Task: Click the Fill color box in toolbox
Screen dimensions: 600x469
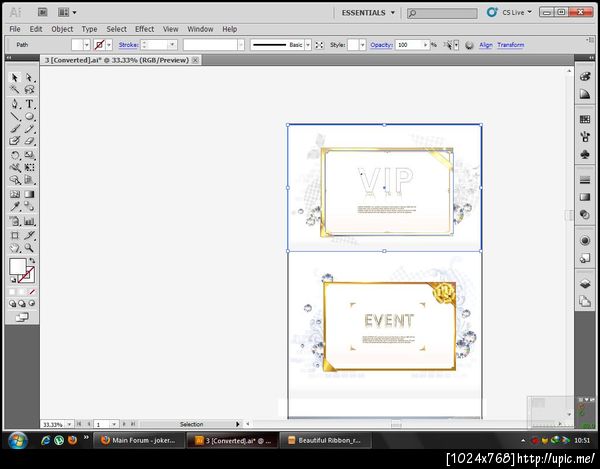Action: tap(18, 266)
